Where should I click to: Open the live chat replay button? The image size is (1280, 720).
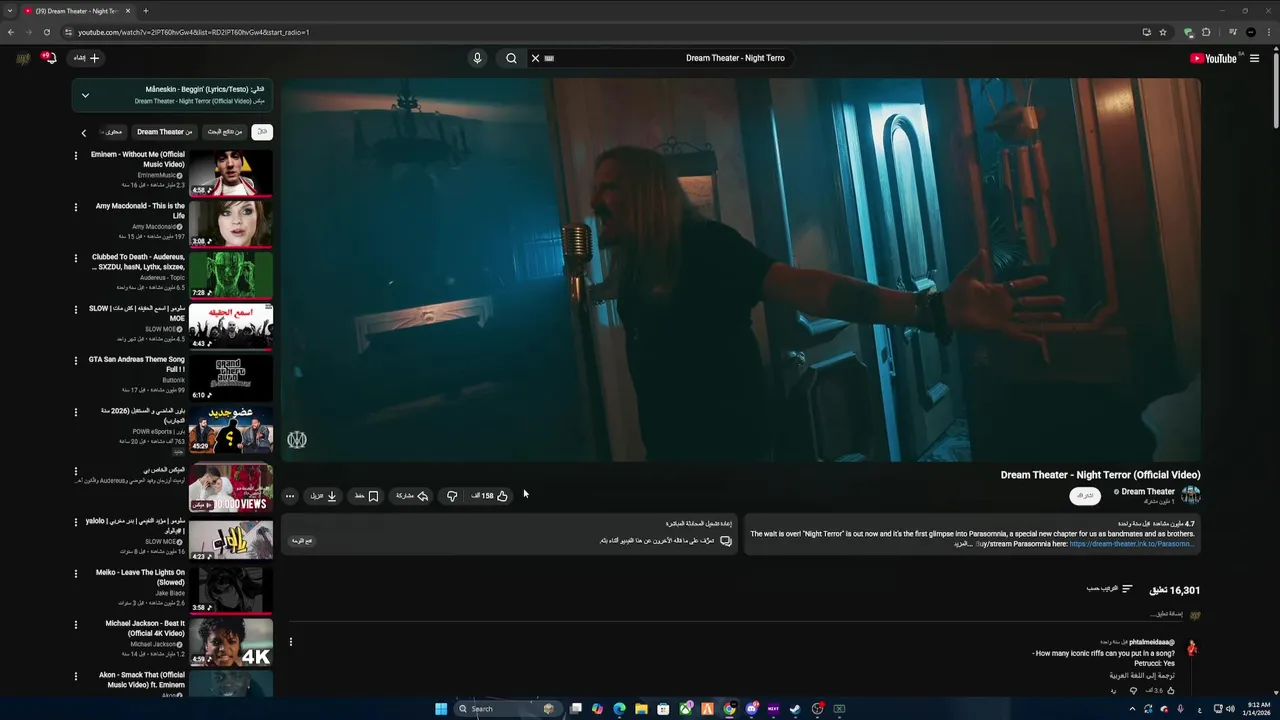[301, 541]
